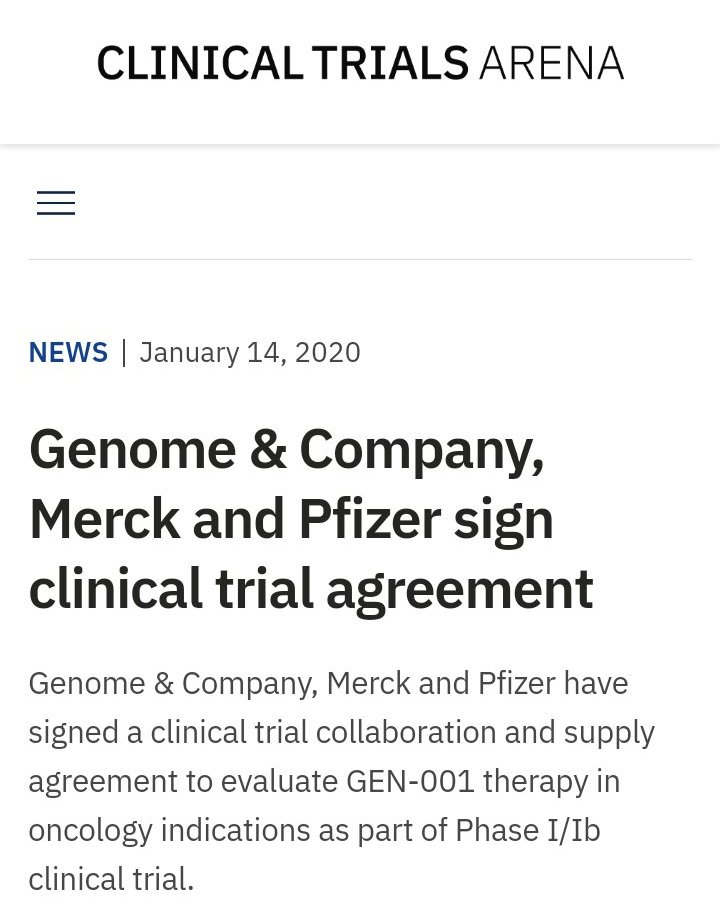Screen dimensions: 720x918
Task: Click the Clinical Trials Arena logo
Action: (x=360, y=63)
